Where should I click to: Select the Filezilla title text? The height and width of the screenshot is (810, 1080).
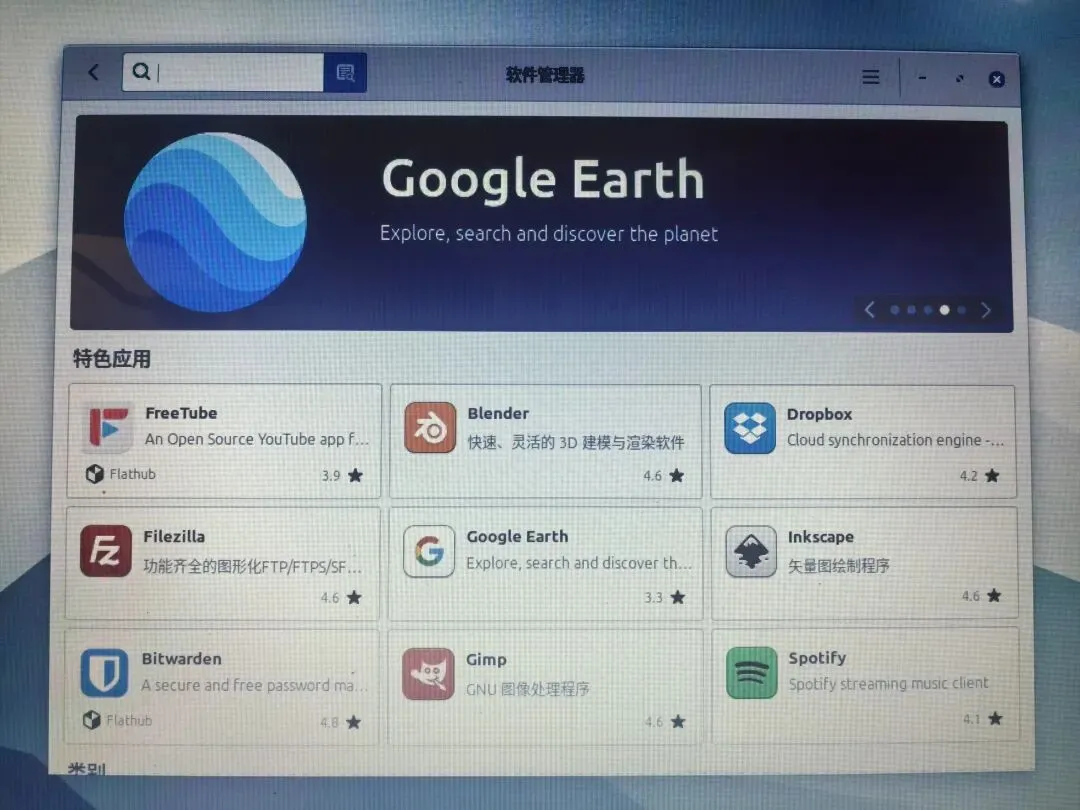click(174, 536)
